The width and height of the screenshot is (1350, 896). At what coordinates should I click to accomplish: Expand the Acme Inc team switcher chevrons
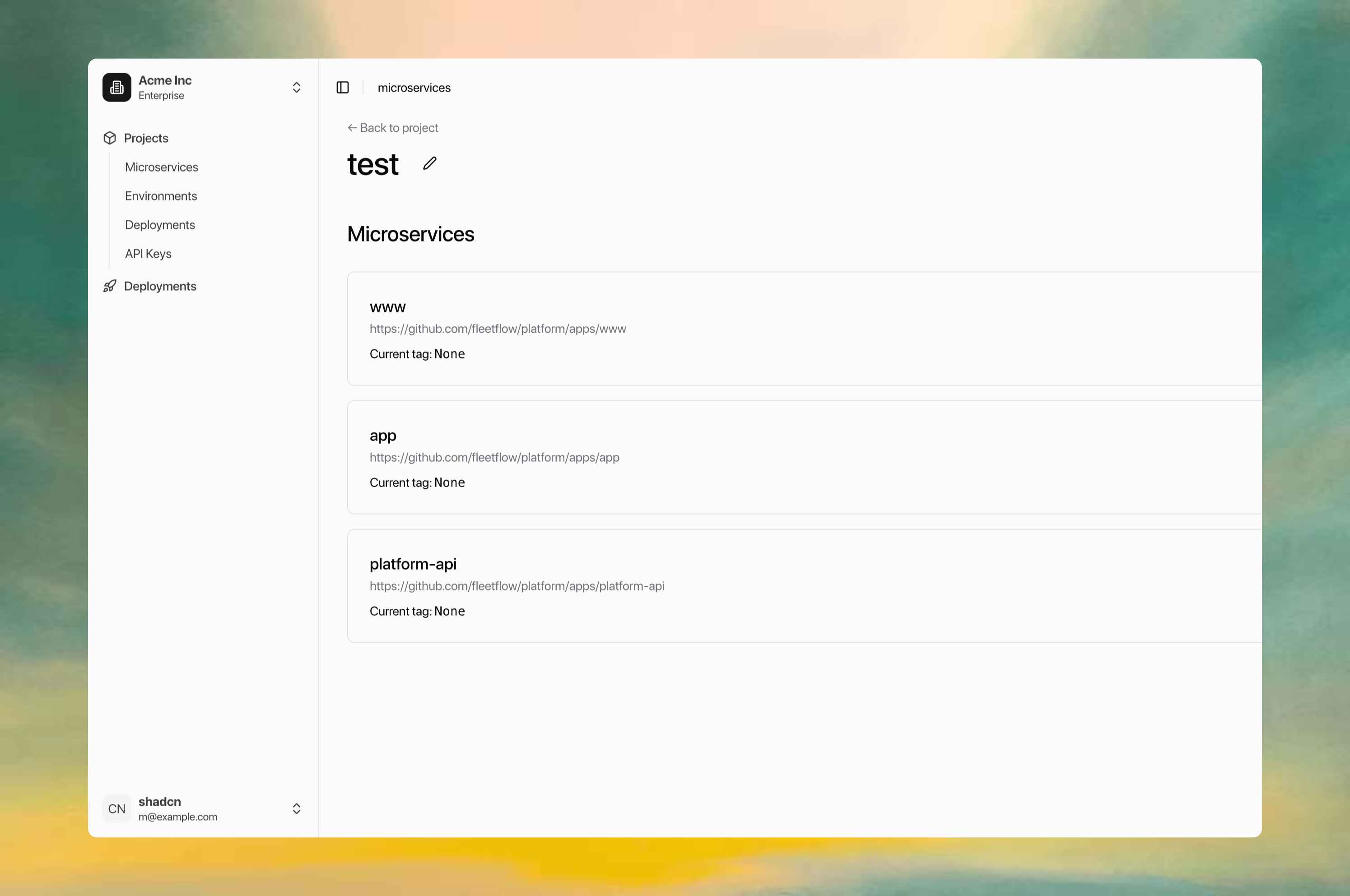point(296,88)
